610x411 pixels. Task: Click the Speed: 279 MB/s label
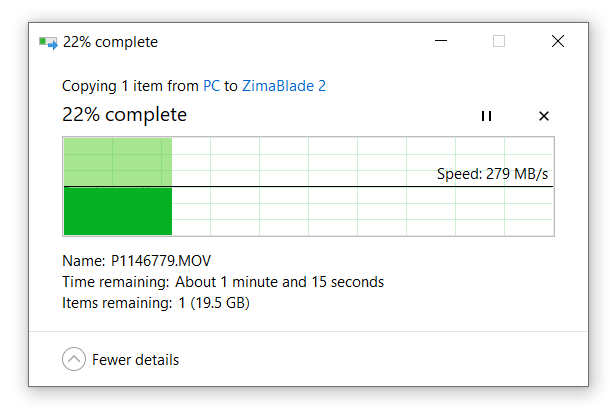492,174
